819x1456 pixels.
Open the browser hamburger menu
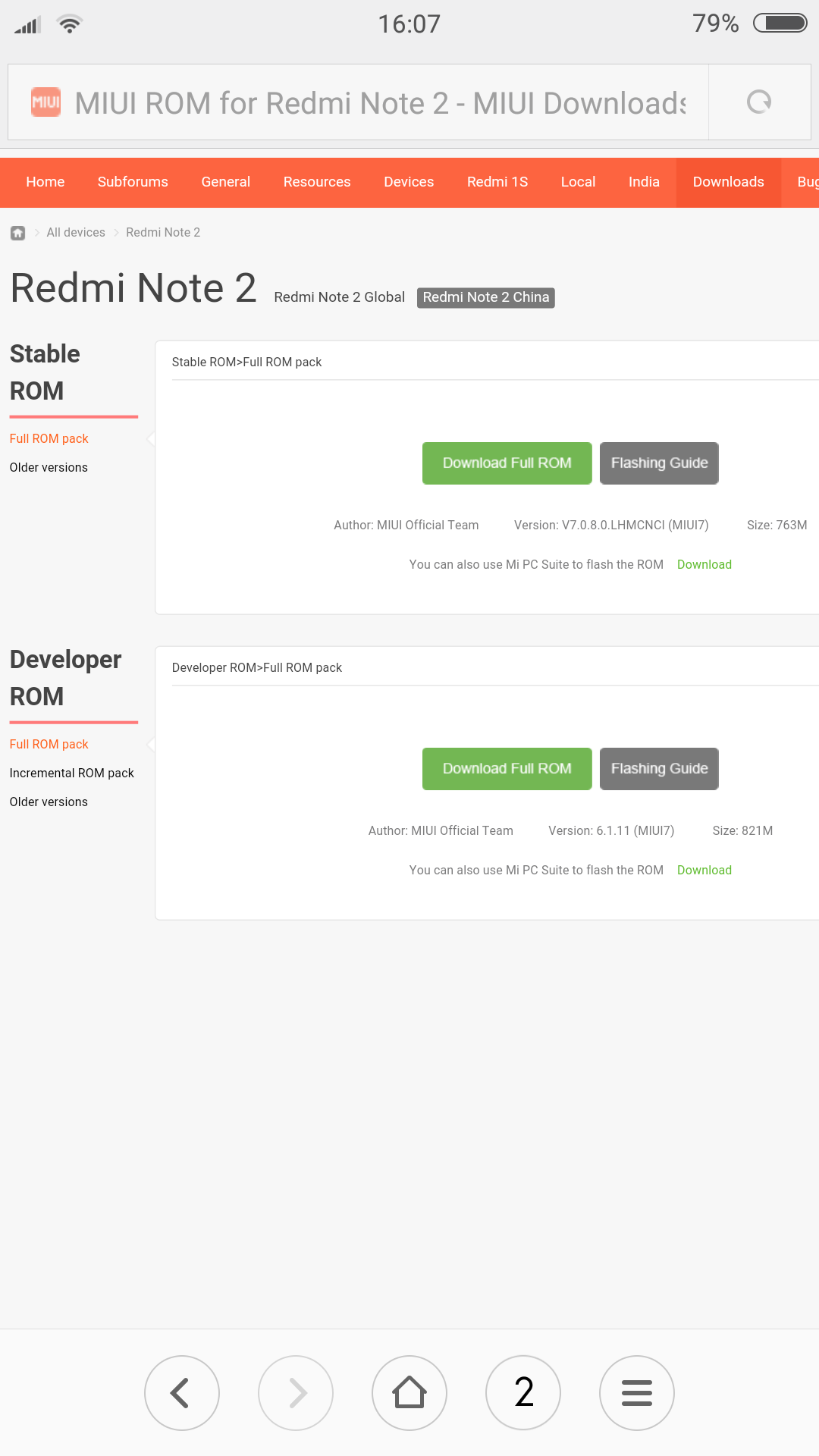pos(637,1393)
